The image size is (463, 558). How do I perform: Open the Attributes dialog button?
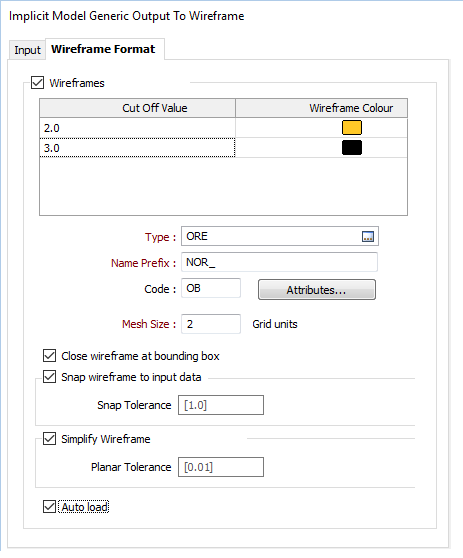click(x=317, y=290)
